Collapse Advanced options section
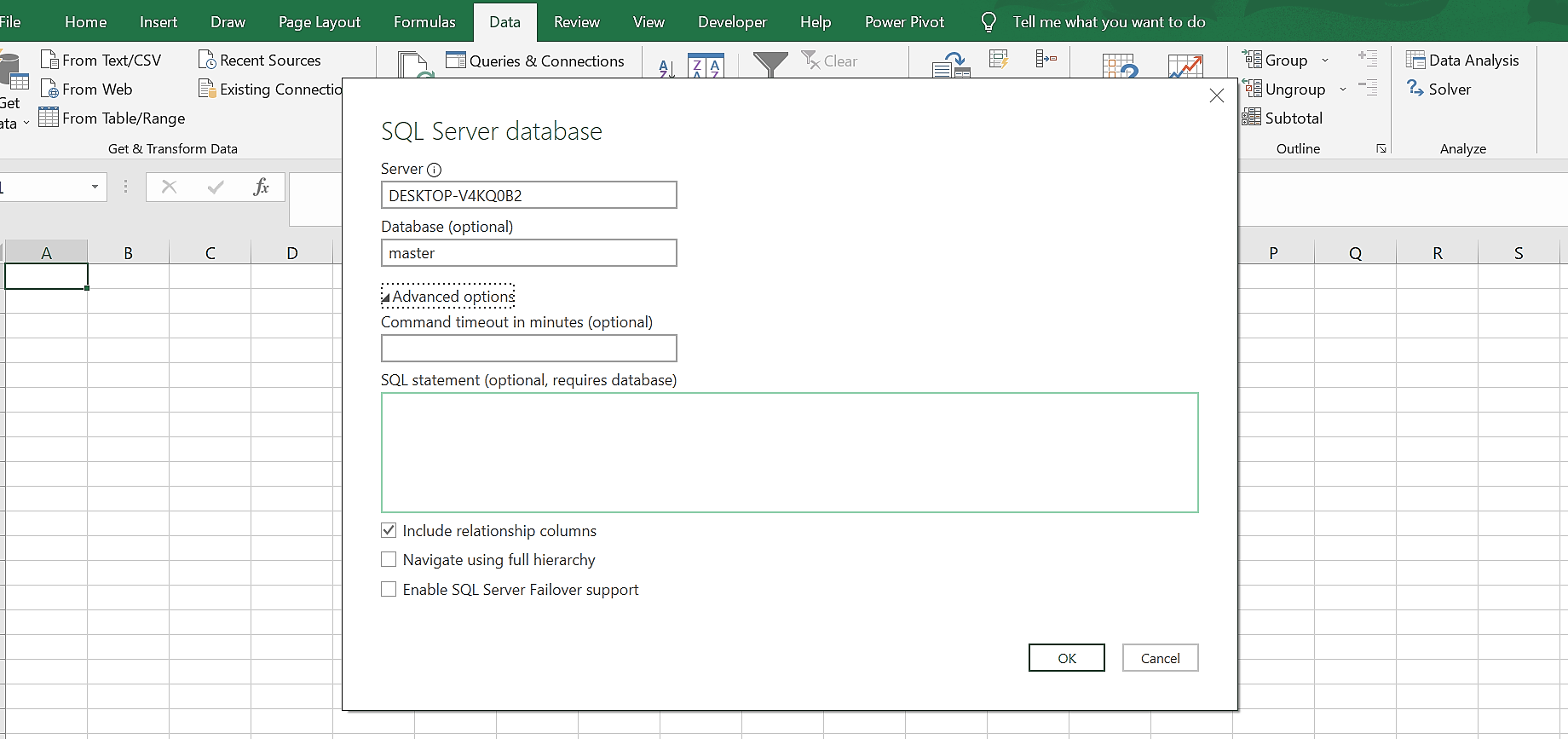Viewport: 1568px width, 739px height. [x=448, y=297]
